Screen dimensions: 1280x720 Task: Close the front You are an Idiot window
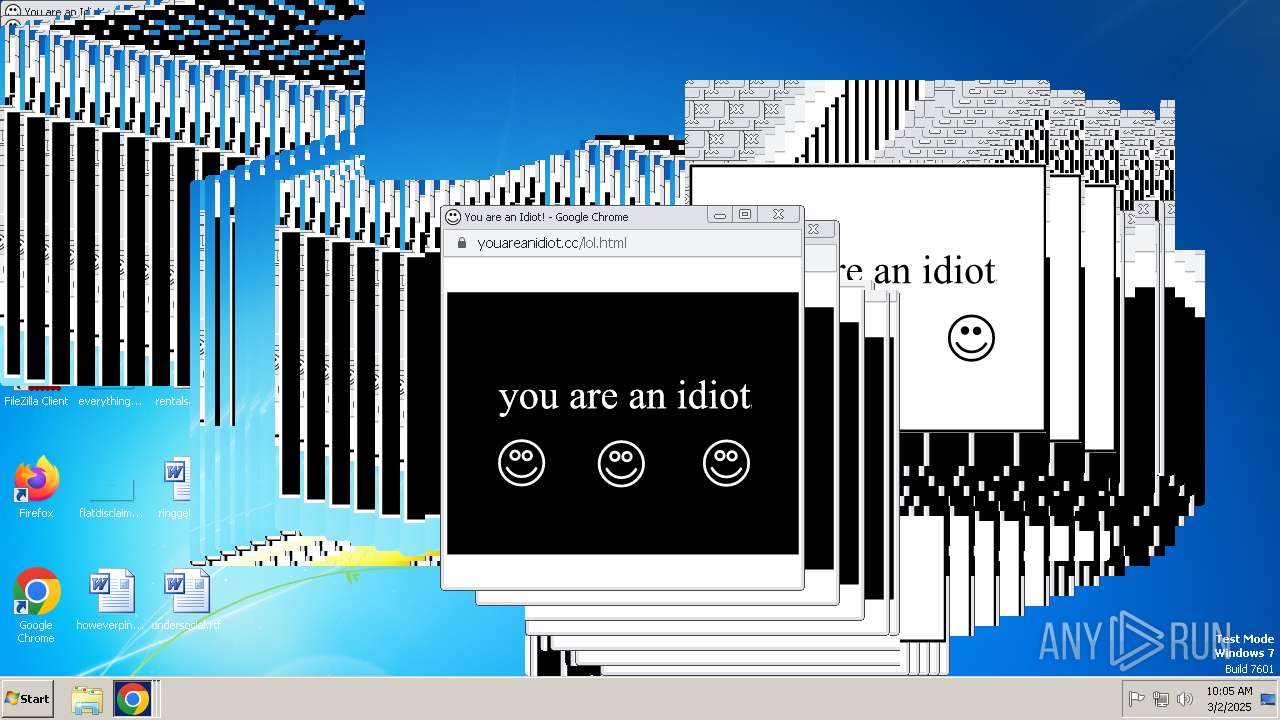coord(778,215)
